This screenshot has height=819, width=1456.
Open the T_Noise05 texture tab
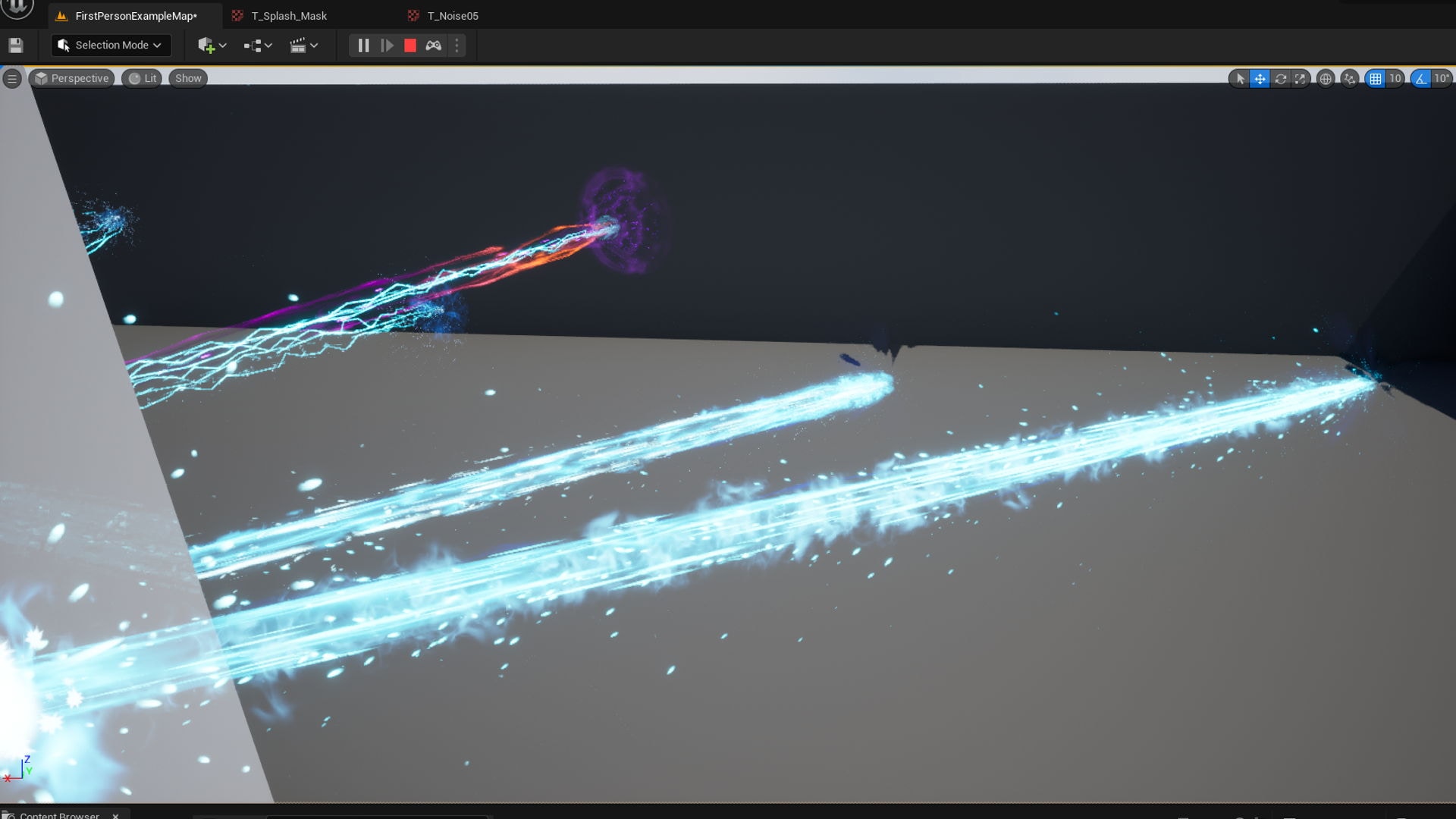(x=453, y=15)
